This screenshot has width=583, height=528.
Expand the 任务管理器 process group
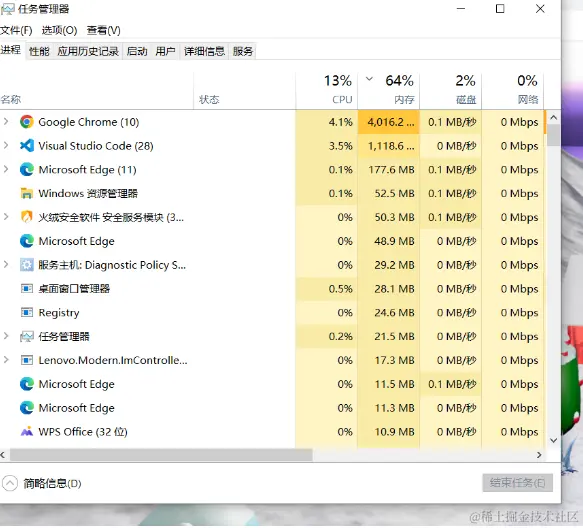(x=6, y=336)
